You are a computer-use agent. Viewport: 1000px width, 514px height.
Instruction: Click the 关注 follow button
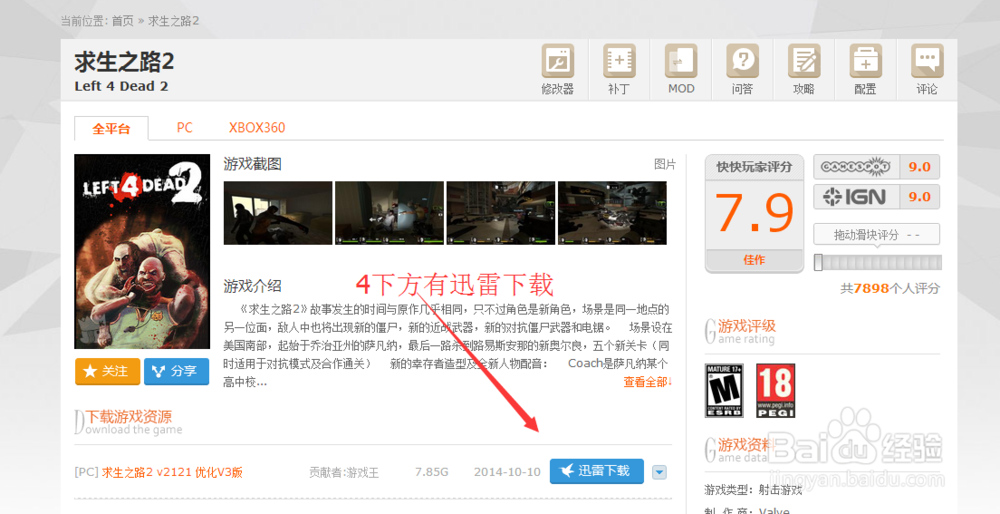pos(107,371)
